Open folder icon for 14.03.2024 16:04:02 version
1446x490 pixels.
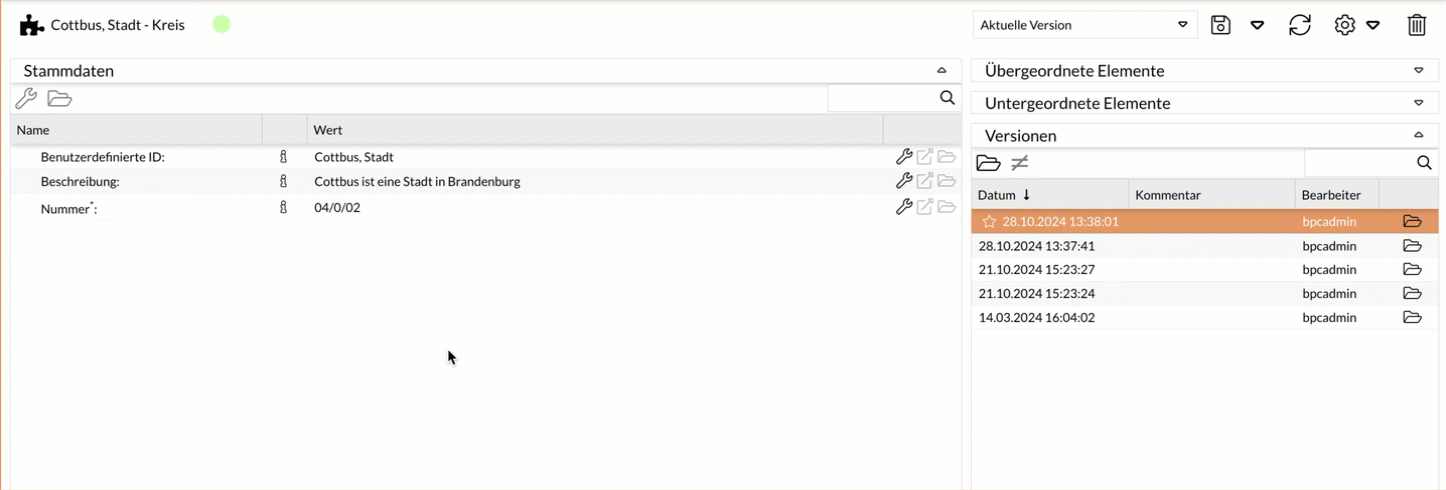(x=1412, y=318)
